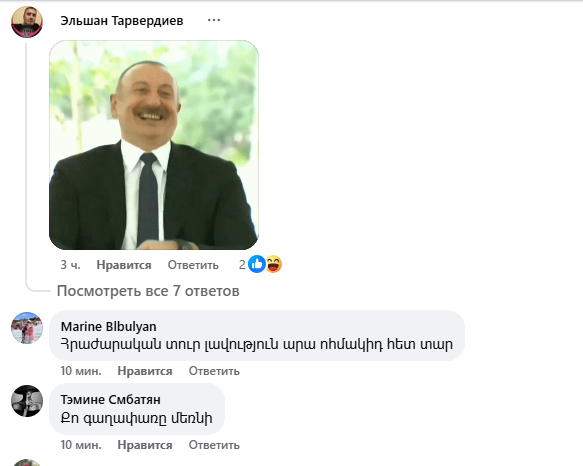Click the 3 ч. timestamp link
Viewport: 583px width, 466px height.
70,265
